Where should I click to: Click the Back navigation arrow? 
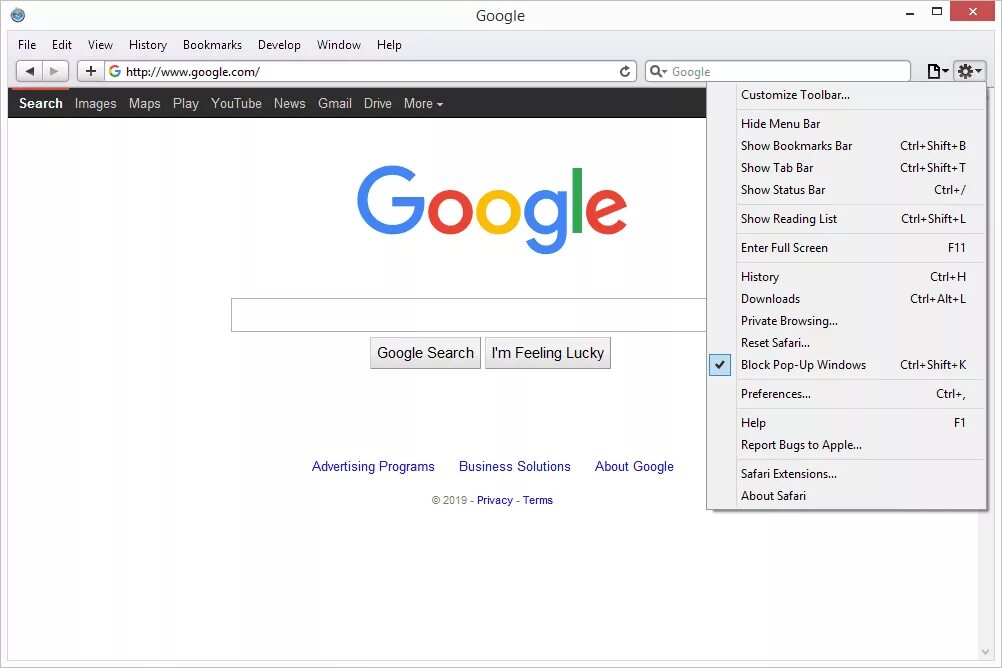pos(29,71)
